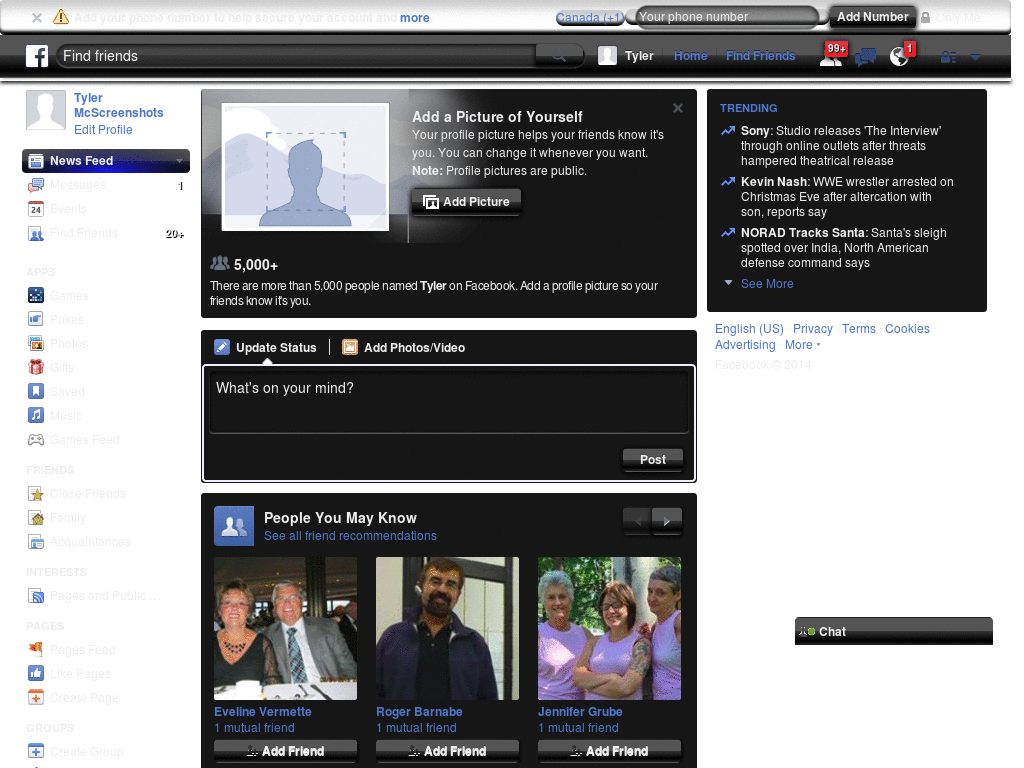
Task: Click the Add Number button
Action: point(872,17)
